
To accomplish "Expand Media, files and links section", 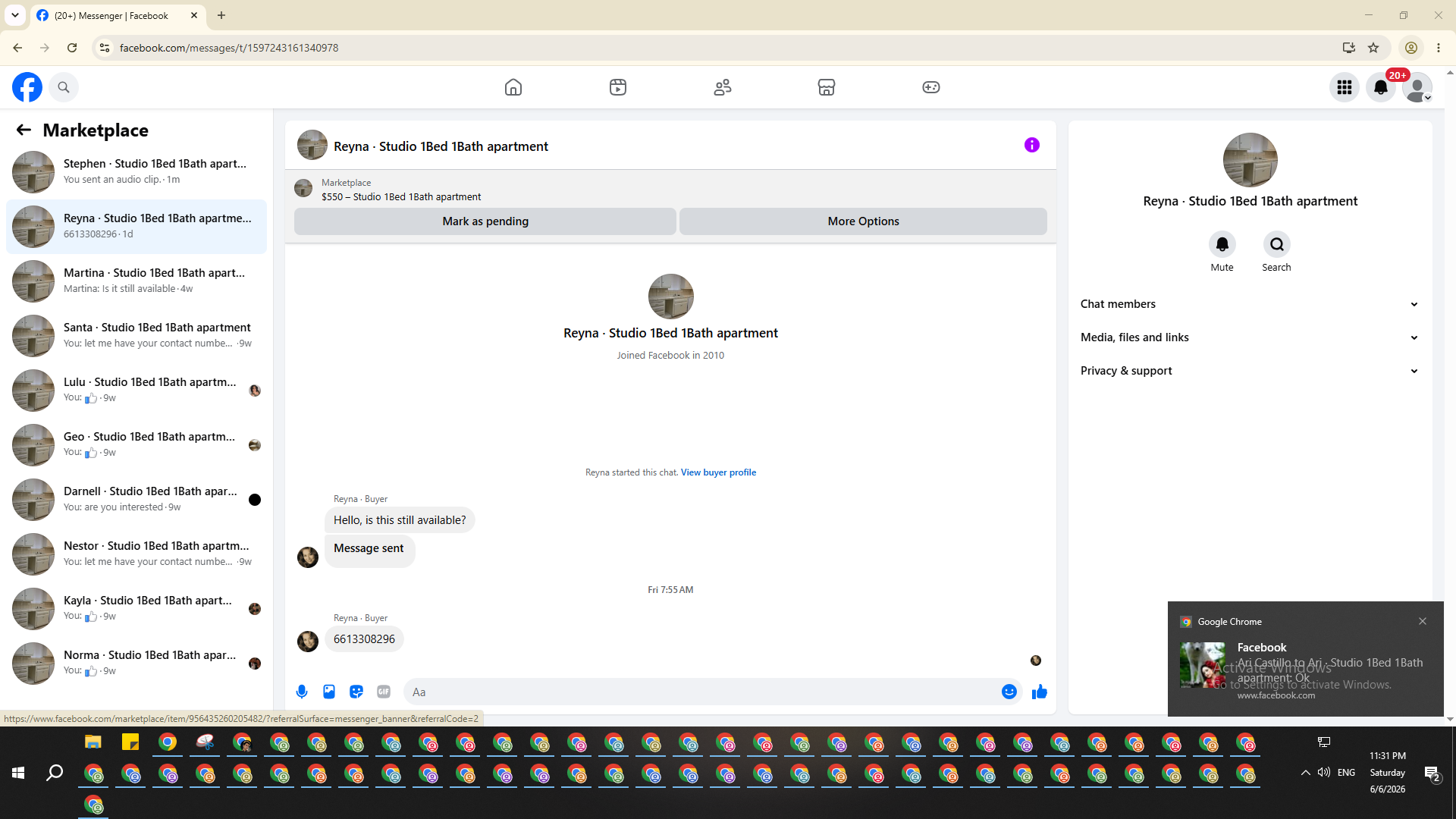I will (x=1250, y=337).
